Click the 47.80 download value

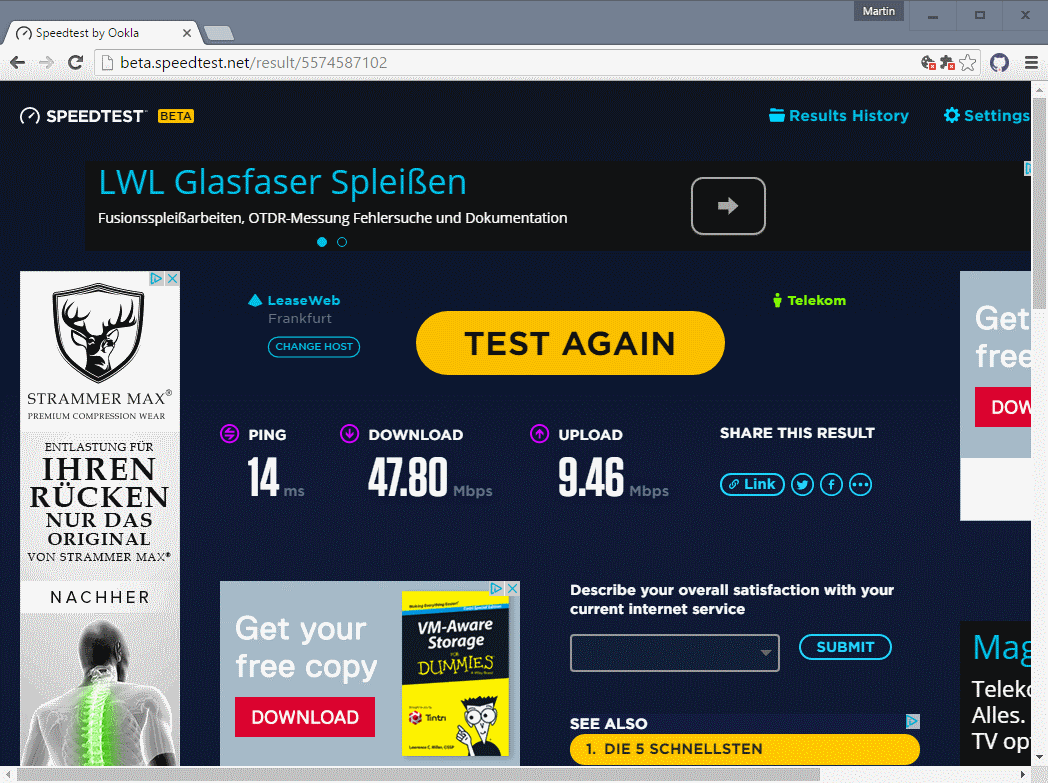[x=408, y=477]
